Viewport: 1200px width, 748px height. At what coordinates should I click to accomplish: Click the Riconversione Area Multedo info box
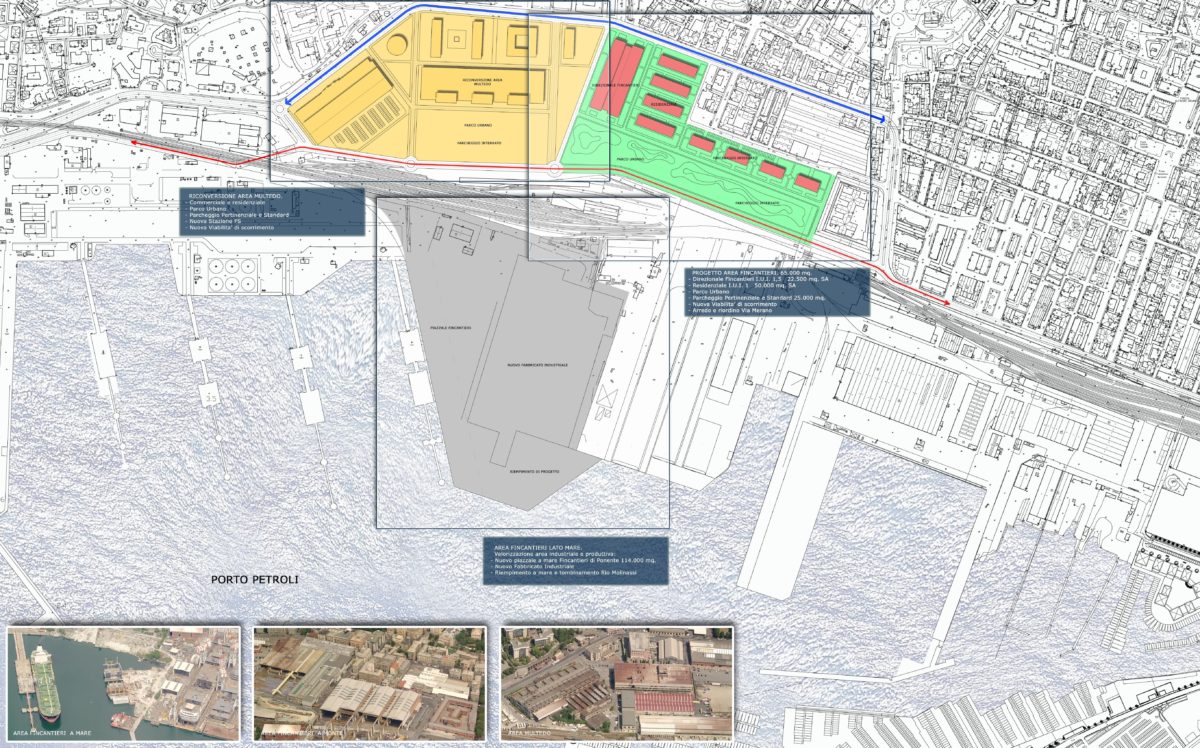point(272,212)
